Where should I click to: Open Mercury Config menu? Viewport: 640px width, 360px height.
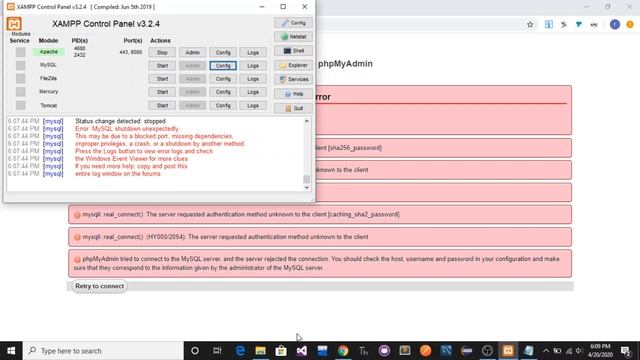pyautogui.click(x=223, y=92)
